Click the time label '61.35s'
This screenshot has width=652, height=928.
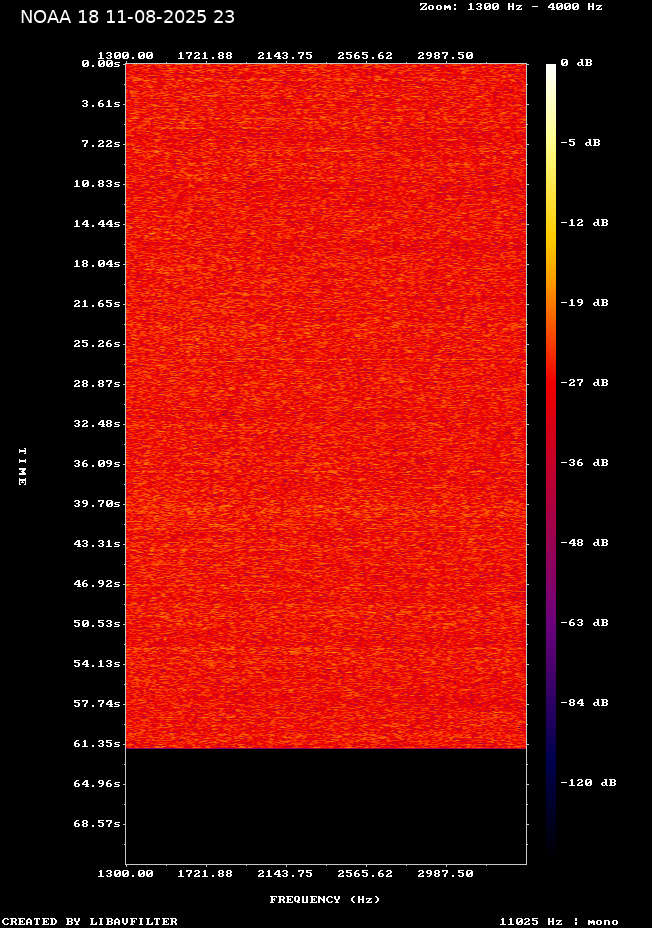point(97,743)
